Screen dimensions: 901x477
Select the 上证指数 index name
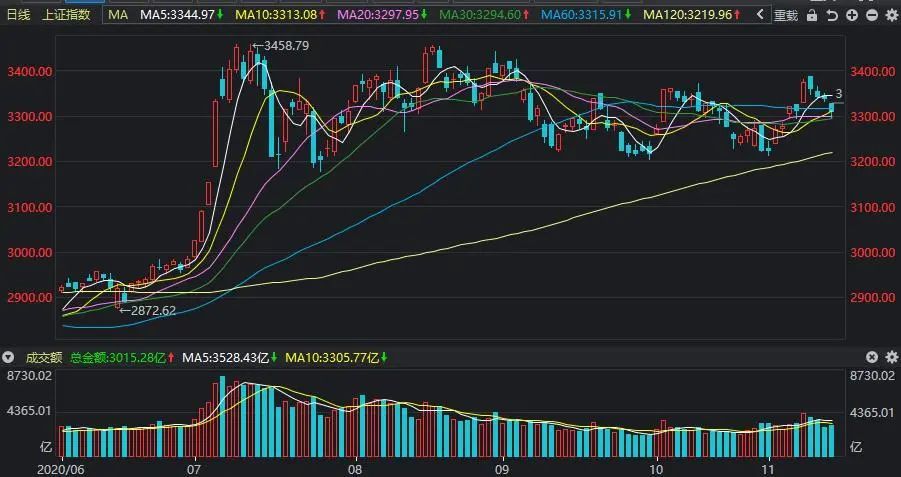pyautogui.click(x=67, y=15)
